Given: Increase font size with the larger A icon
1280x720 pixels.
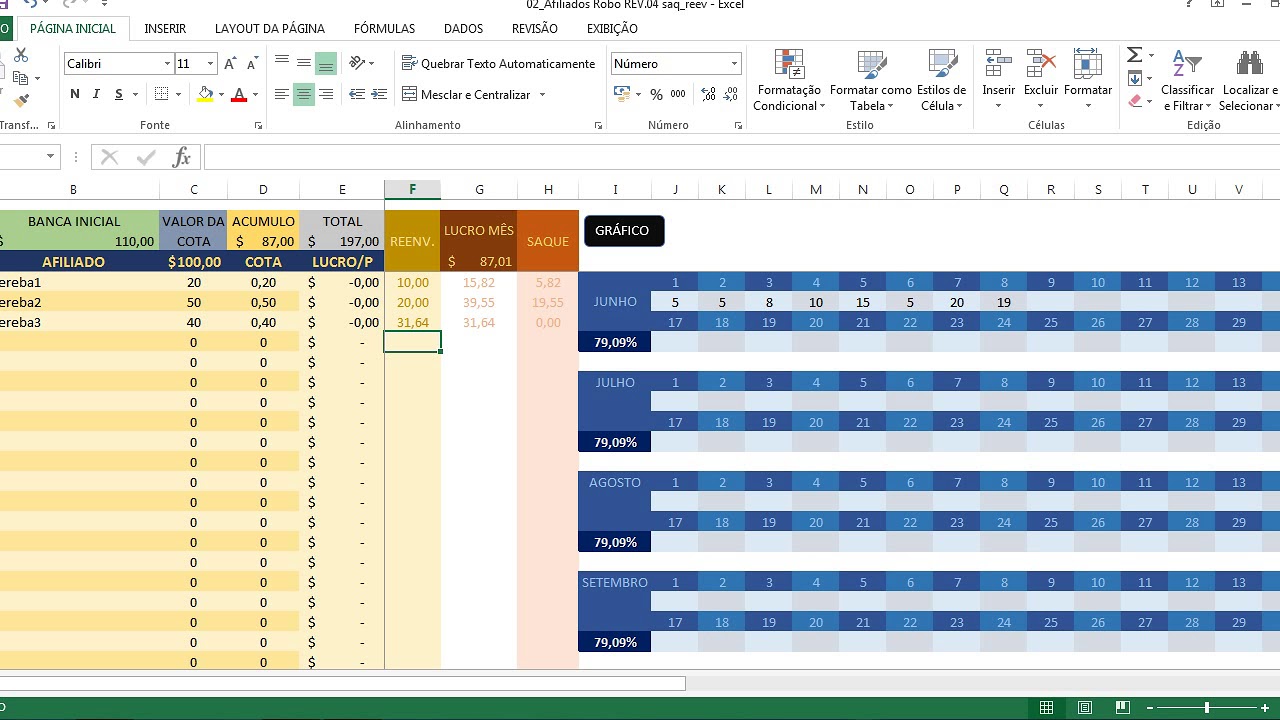Looking at the screenshot, I should pos(230,64).
